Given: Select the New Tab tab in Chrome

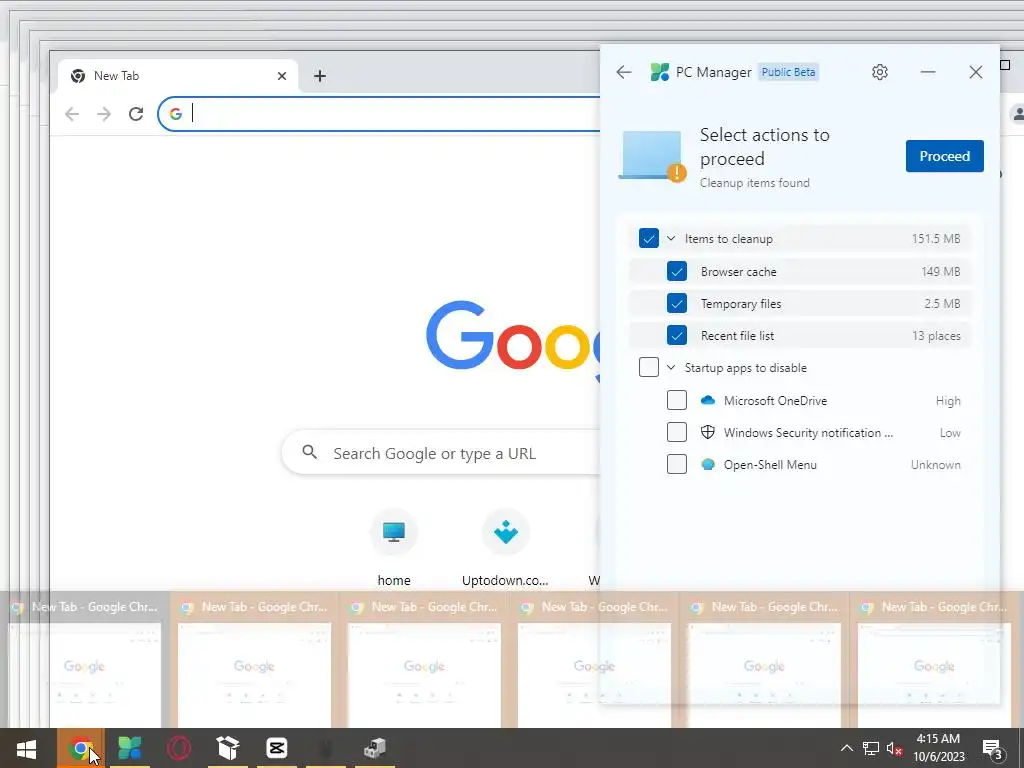Looking at the screenshot, I should 178,76.
